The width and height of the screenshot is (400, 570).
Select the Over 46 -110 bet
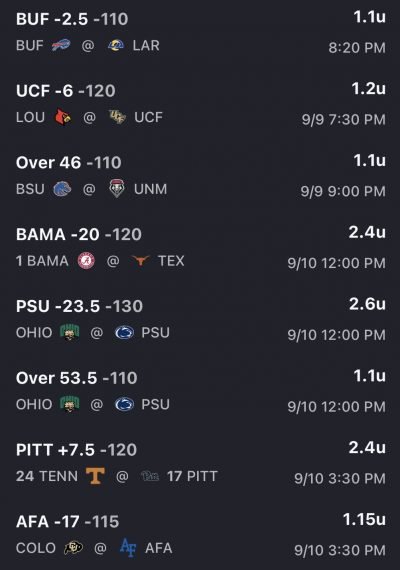200,176
